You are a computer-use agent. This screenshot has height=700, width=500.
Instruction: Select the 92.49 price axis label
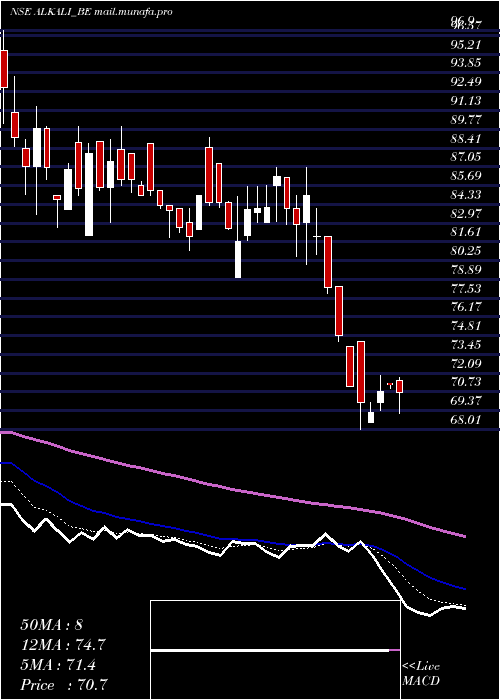(x=466, y=82)
